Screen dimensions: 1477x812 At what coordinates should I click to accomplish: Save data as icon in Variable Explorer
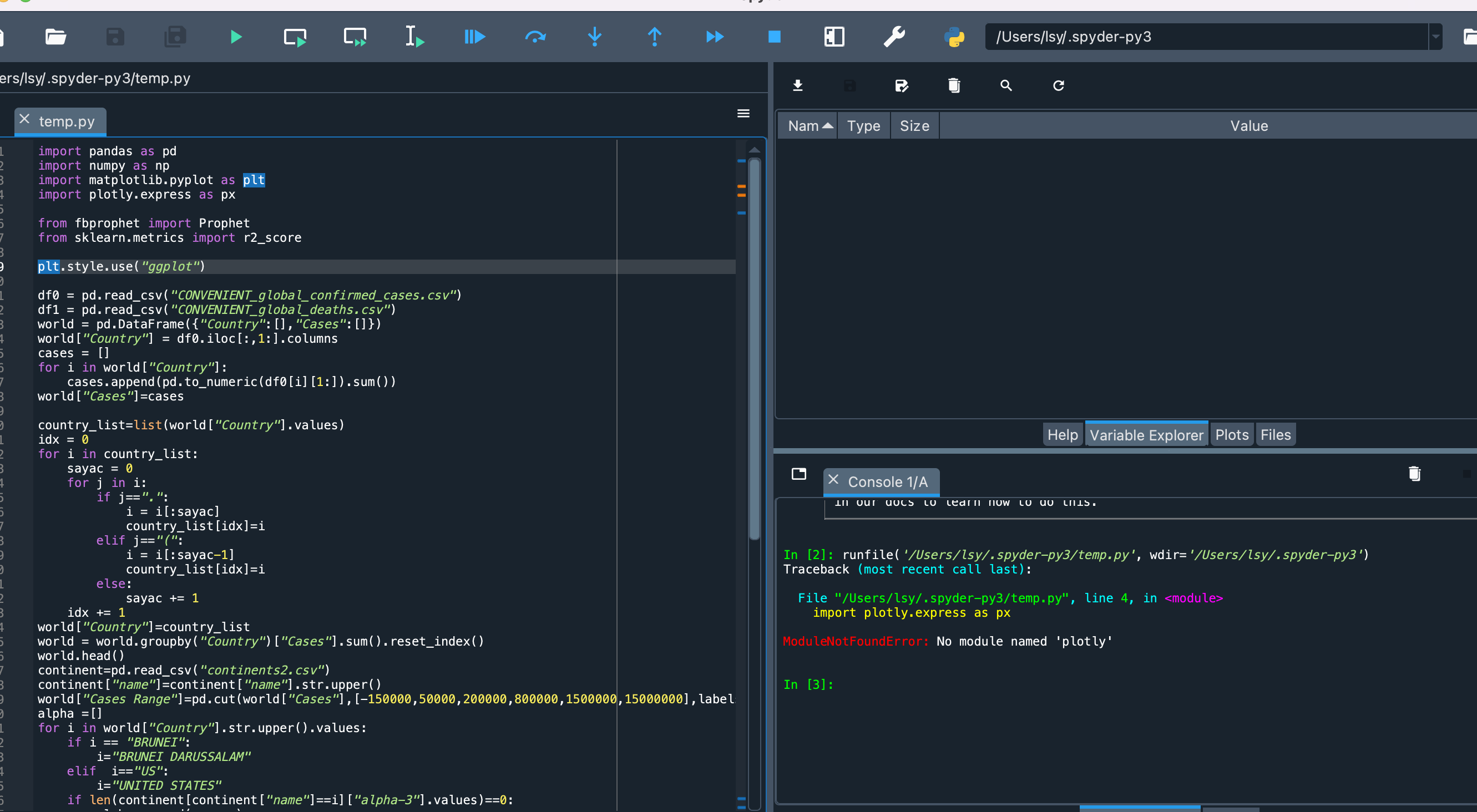click(x=902, y=86)
